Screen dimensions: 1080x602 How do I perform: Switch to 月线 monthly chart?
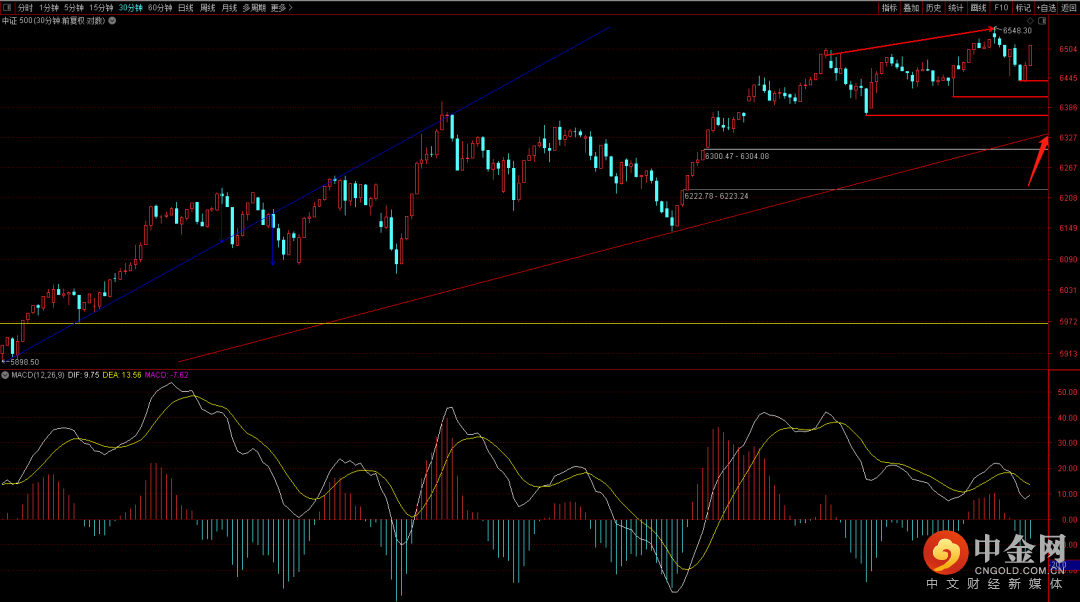click(x=229, y=8)
